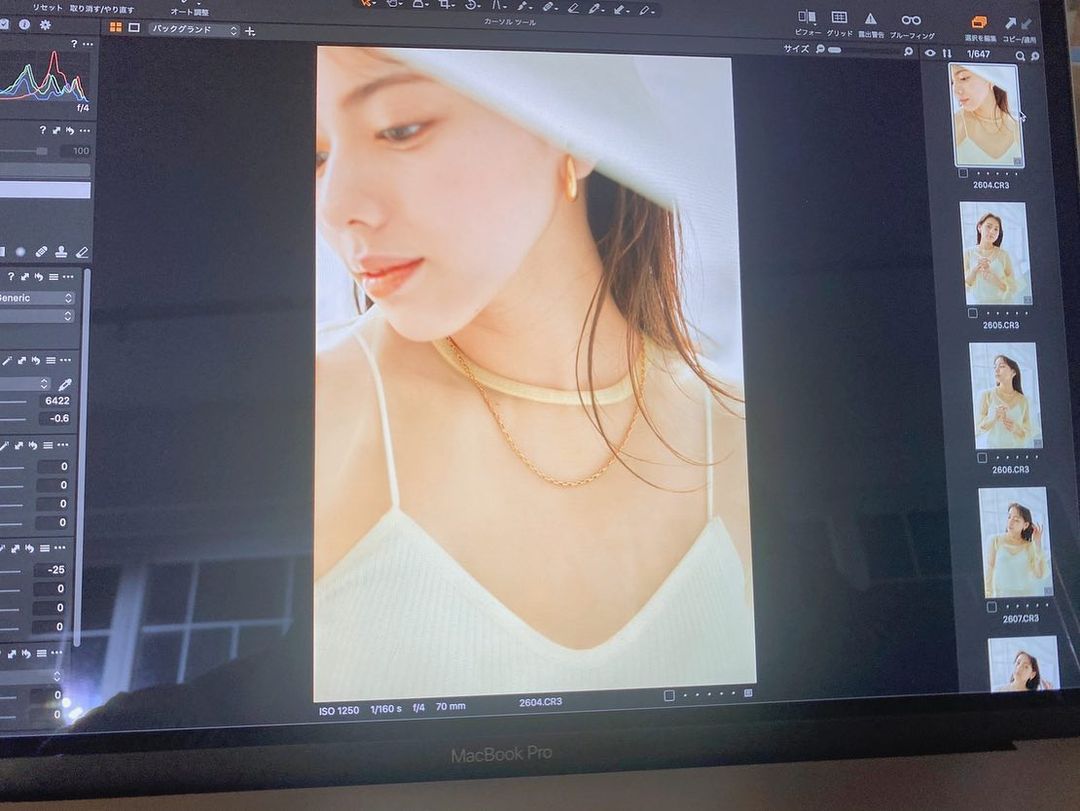Open three-dot menu above Generic dropdown
The image size is (1080, 811).
68,277
